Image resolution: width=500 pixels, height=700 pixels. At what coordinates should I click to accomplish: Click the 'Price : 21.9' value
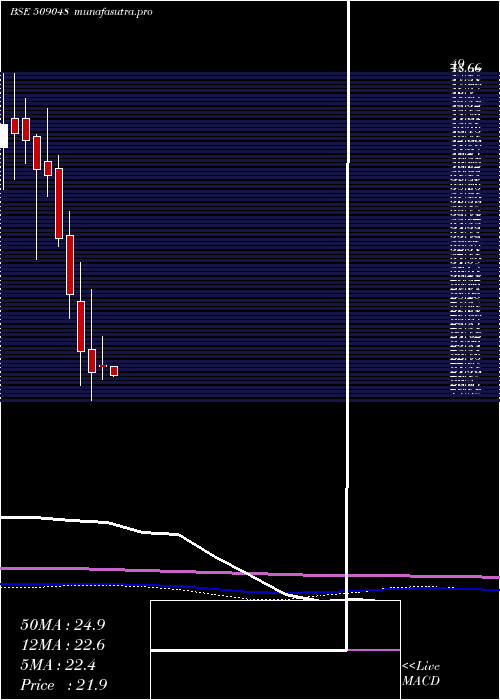click(x=63, y=685)
